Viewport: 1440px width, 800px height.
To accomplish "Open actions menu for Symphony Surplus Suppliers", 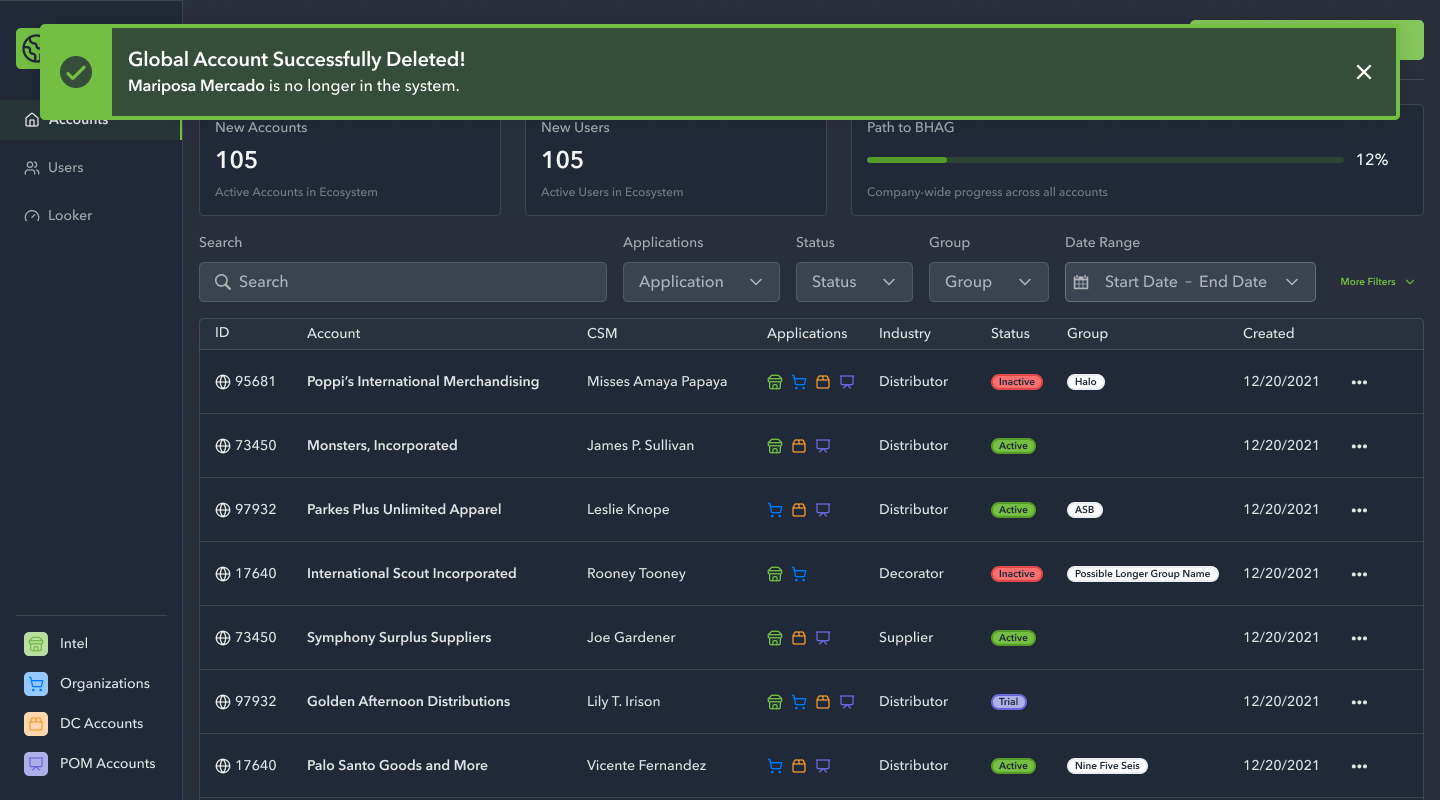I will tap(1359, 638).
